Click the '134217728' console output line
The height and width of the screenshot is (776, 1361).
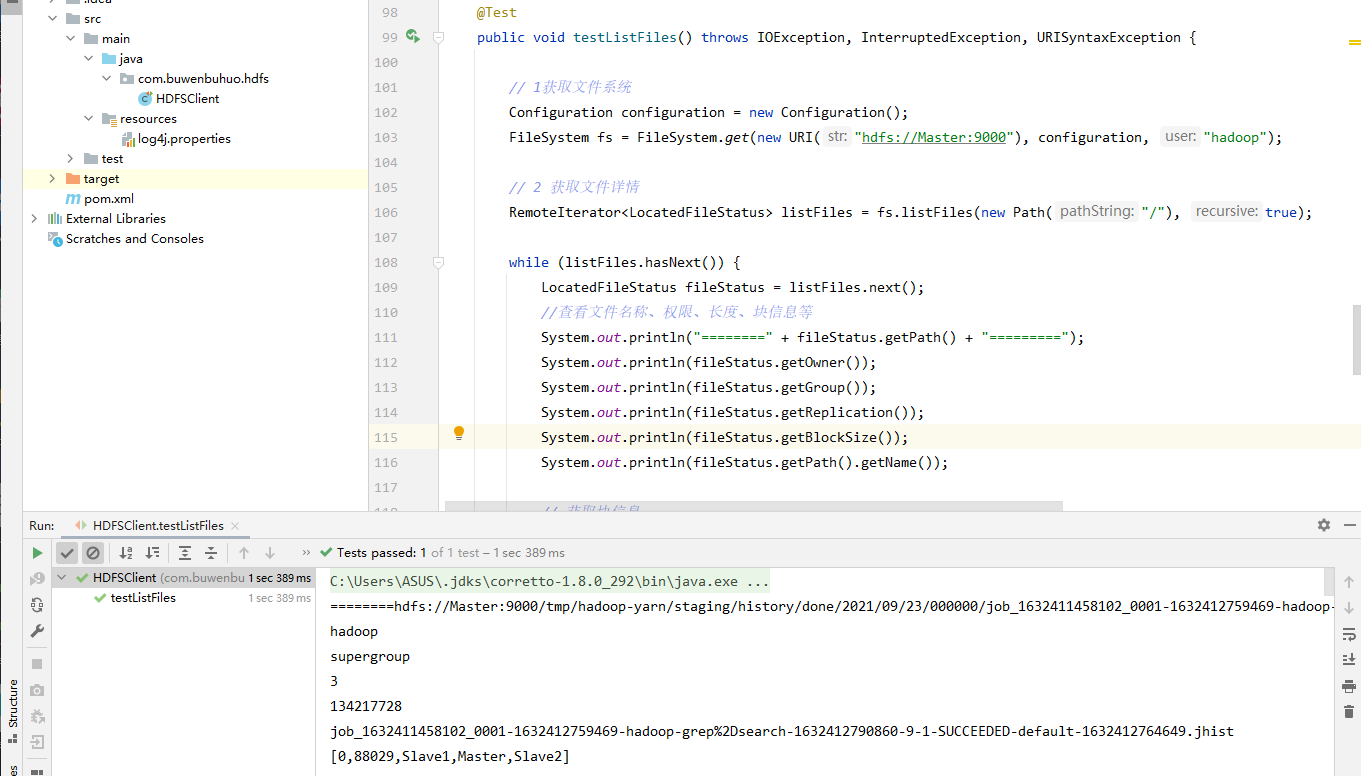click(x=366, y=706)
